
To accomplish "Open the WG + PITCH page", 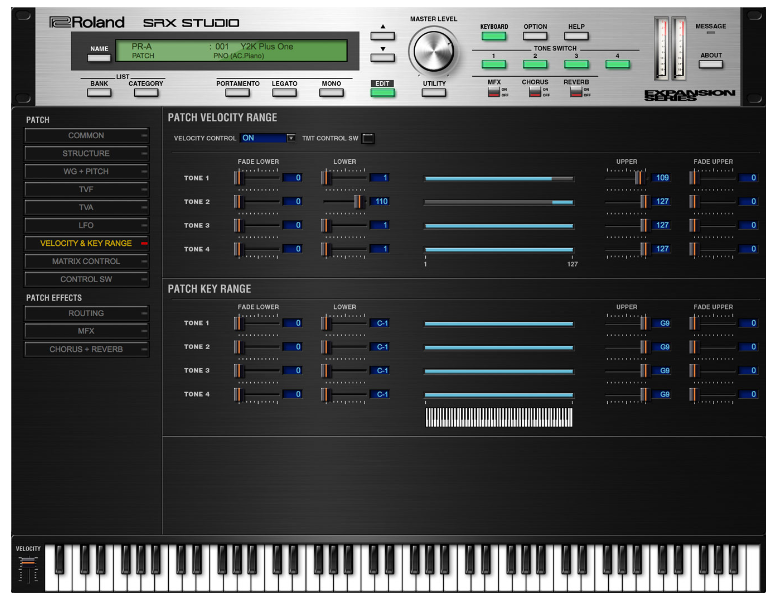I will coord(86,172).
